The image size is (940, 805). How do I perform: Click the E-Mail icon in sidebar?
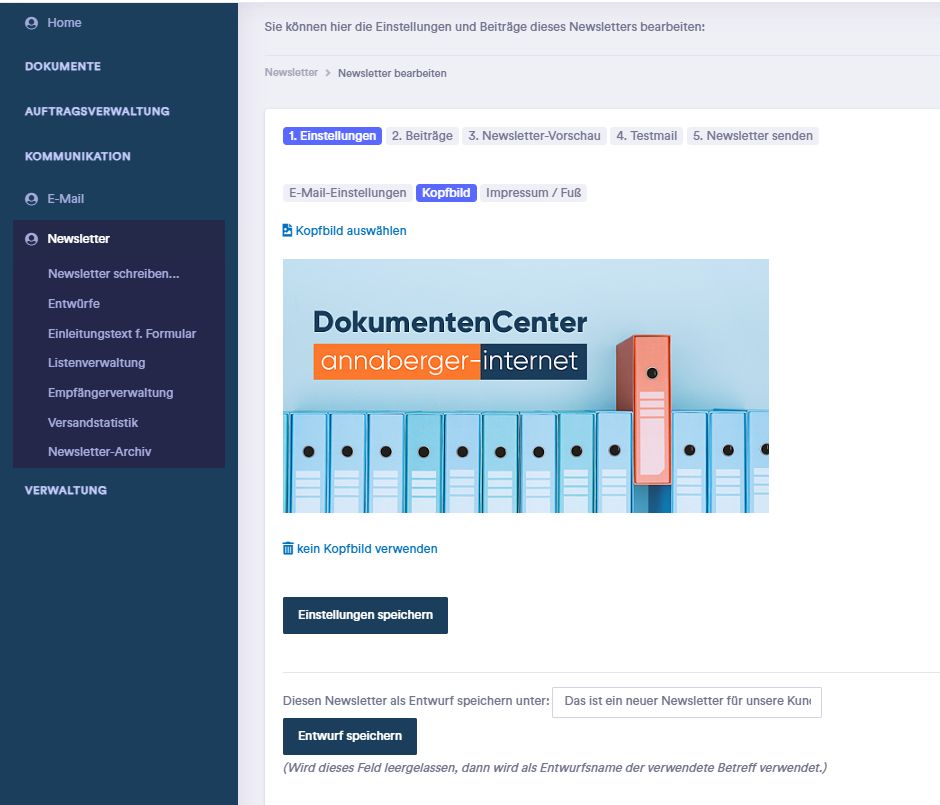31,199
